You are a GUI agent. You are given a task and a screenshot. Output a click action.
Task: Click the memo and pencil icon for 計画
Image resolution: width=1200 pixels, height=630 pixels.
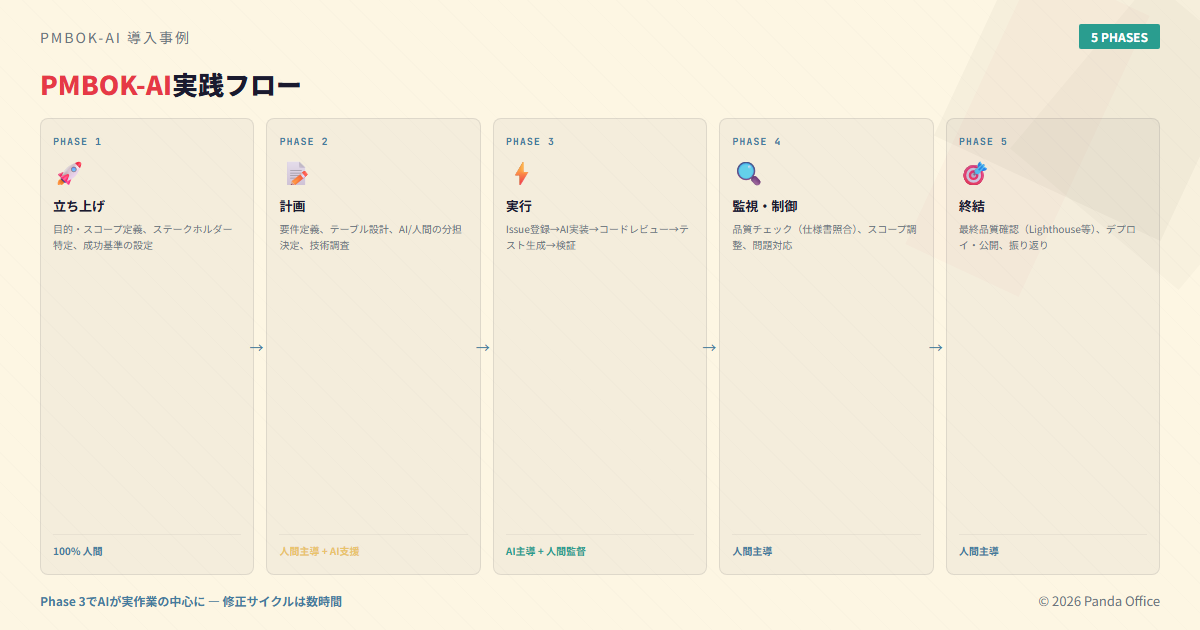click(296, 174)
